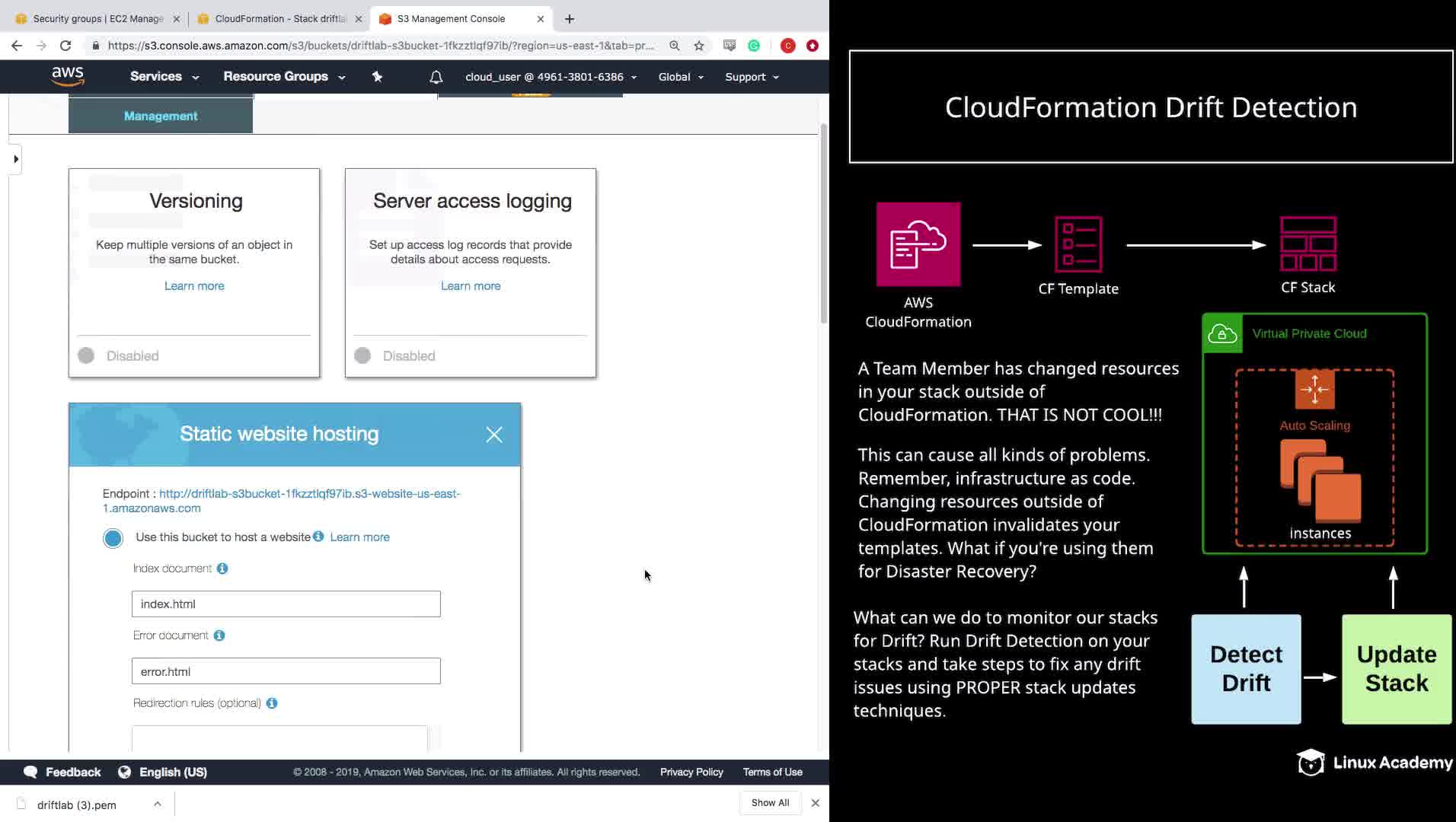This screenshot has height=822, width=1456.
Task: Click the Instances icon in the slide
Action: [1320, 481]
